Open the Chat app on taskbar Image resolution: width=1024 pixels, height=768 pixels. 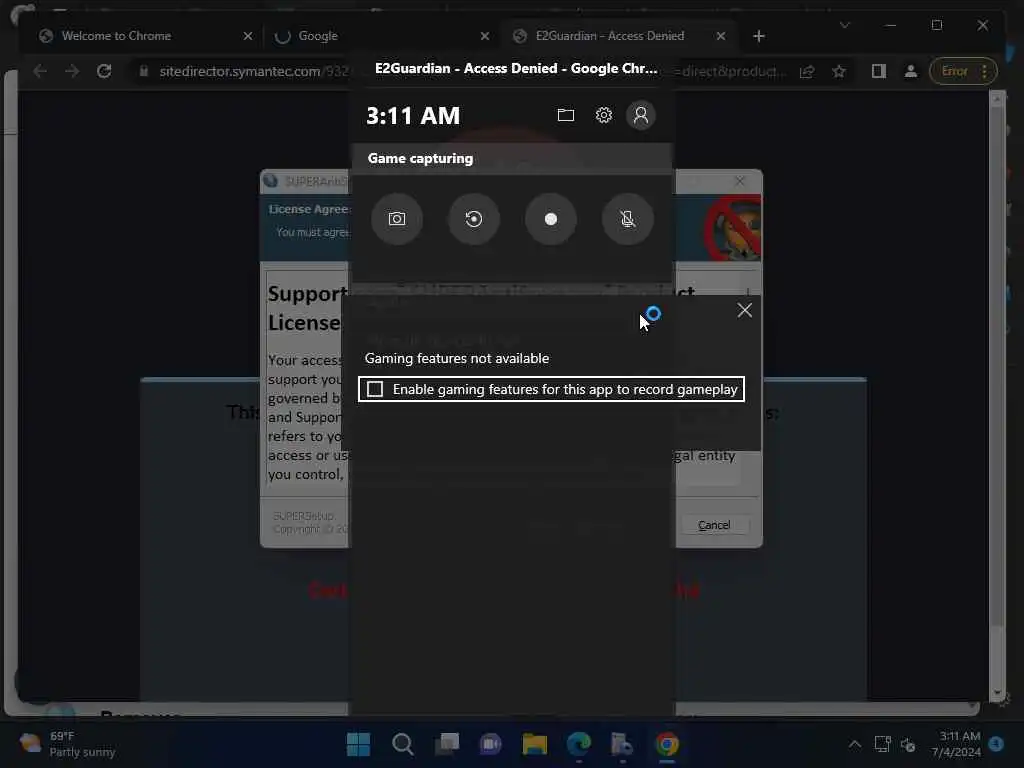click(x=490, y=744)
